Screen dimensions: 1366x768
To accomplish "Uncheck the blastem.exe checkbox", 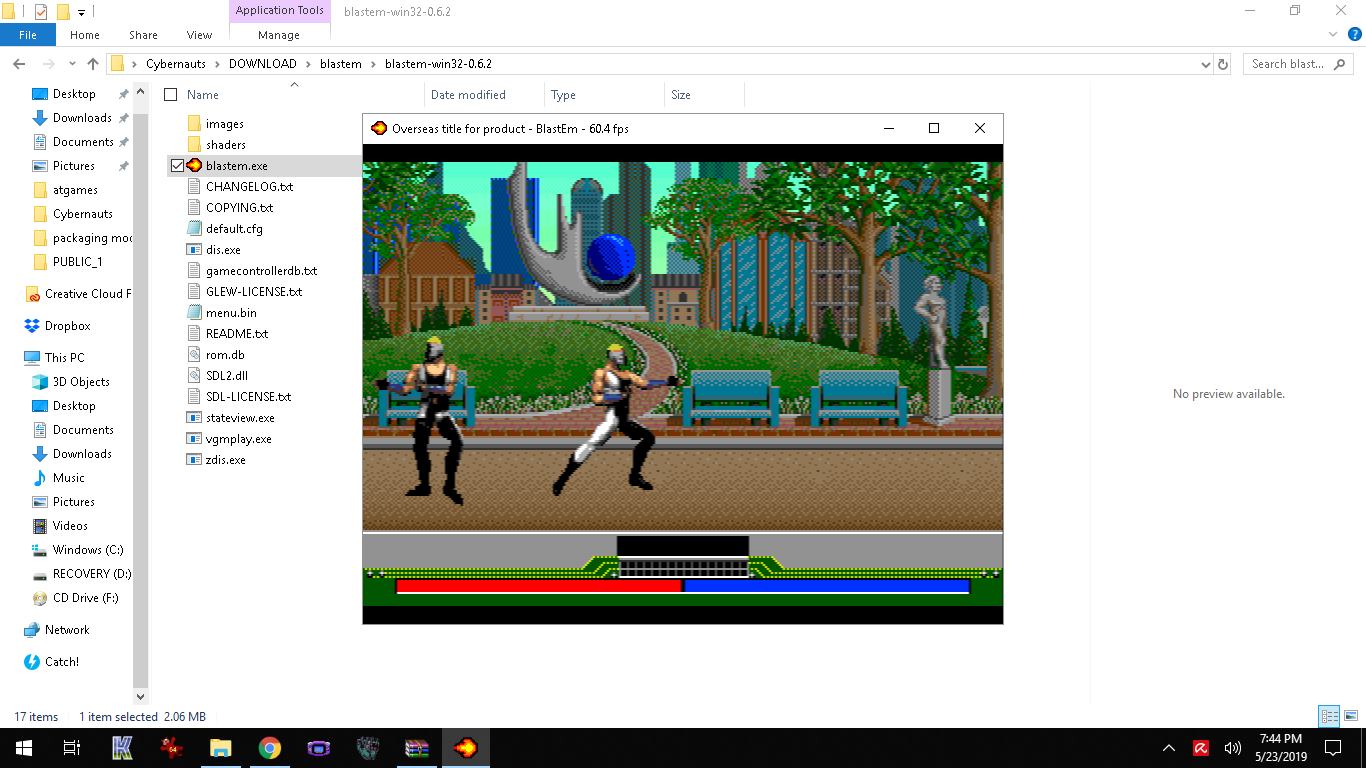I will tap(177, 166).
